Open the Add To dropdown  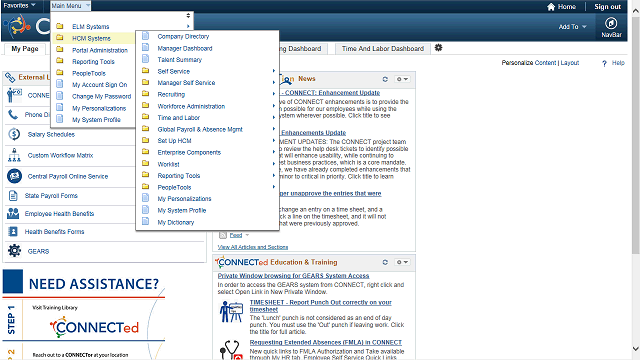pyautogui.click(x=572, y=27)
